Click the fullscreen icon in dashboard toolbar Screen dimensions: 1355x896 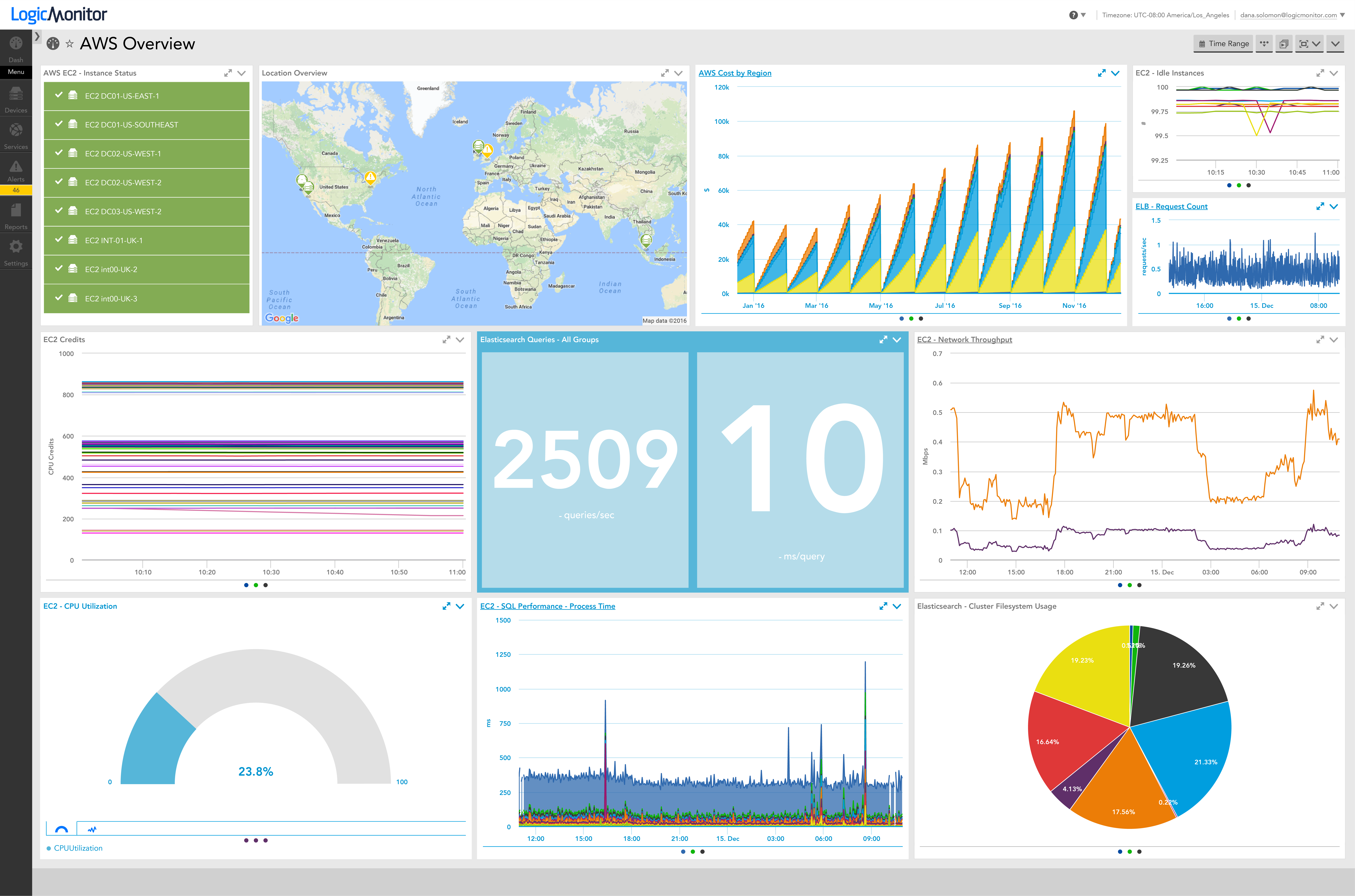[1304, 44]
